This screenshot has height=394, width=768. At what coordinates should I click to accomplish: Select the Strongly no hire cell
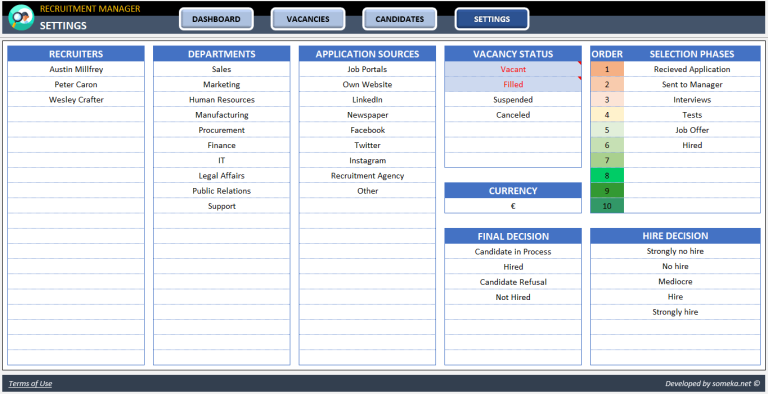click(675, 251)
